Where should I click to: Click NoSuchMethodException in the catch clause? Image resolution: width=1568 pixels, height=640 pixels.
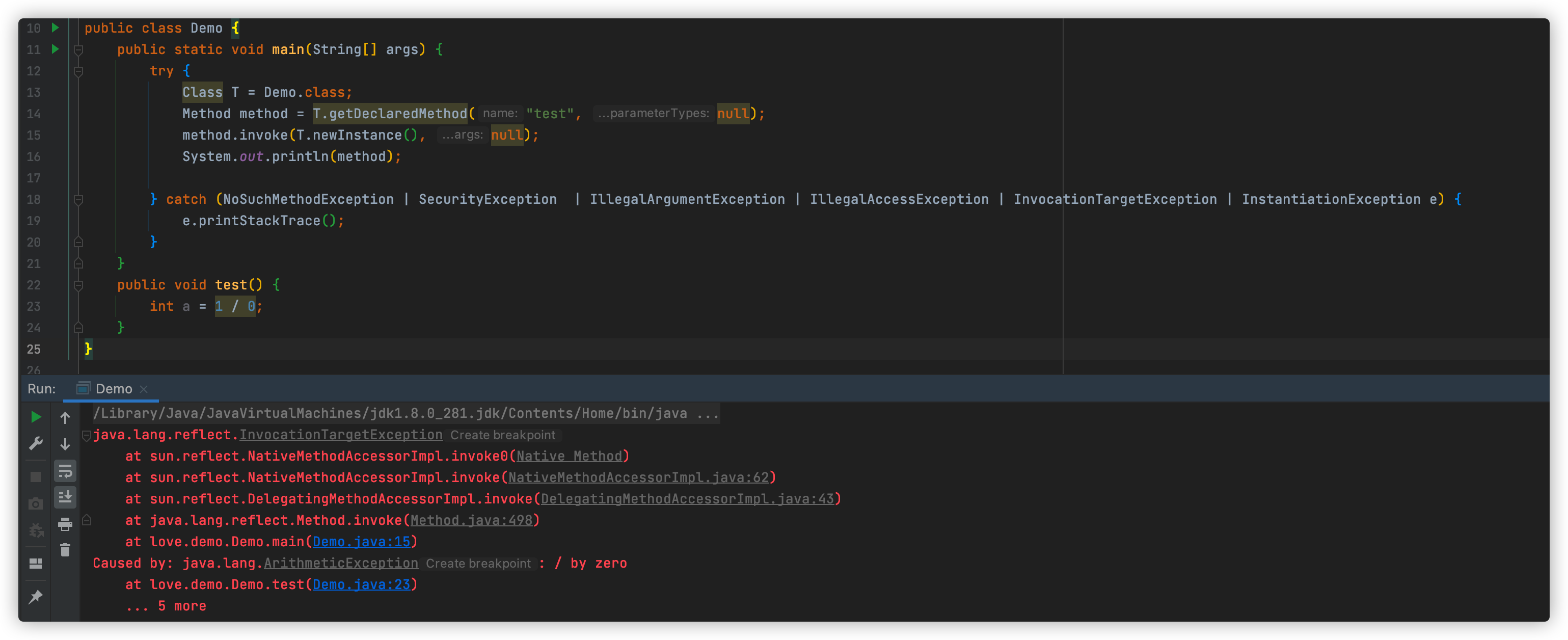point(309,200)
